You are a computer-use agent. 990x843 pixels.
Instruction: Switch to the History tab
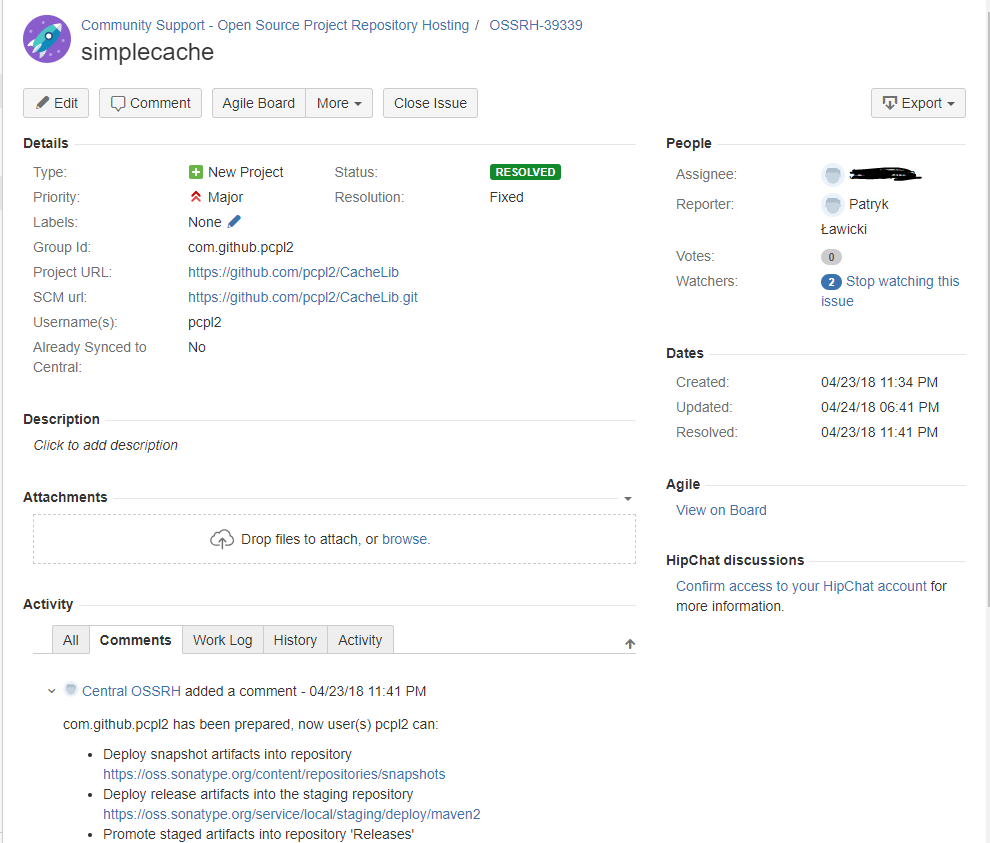tap(295, 640)
